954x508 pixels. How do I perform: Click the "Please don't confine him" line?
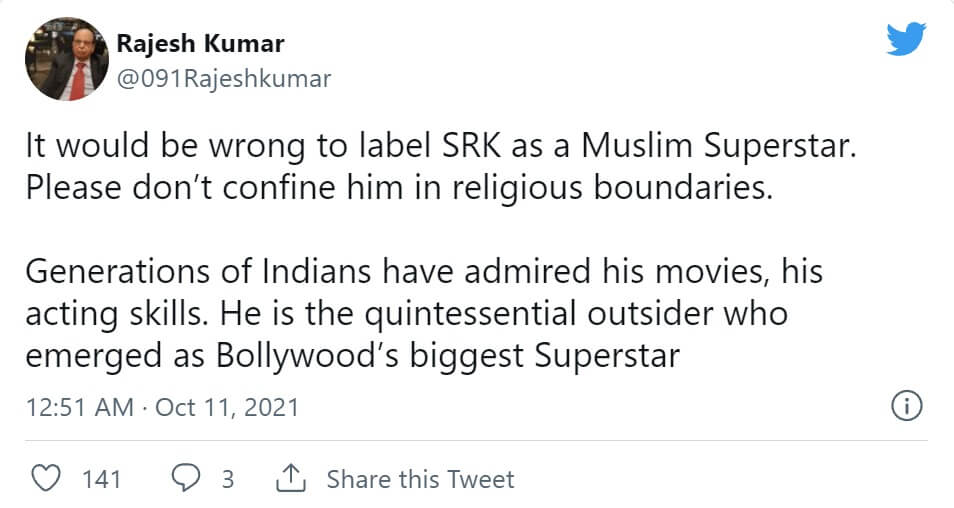[x=399, y=190]
